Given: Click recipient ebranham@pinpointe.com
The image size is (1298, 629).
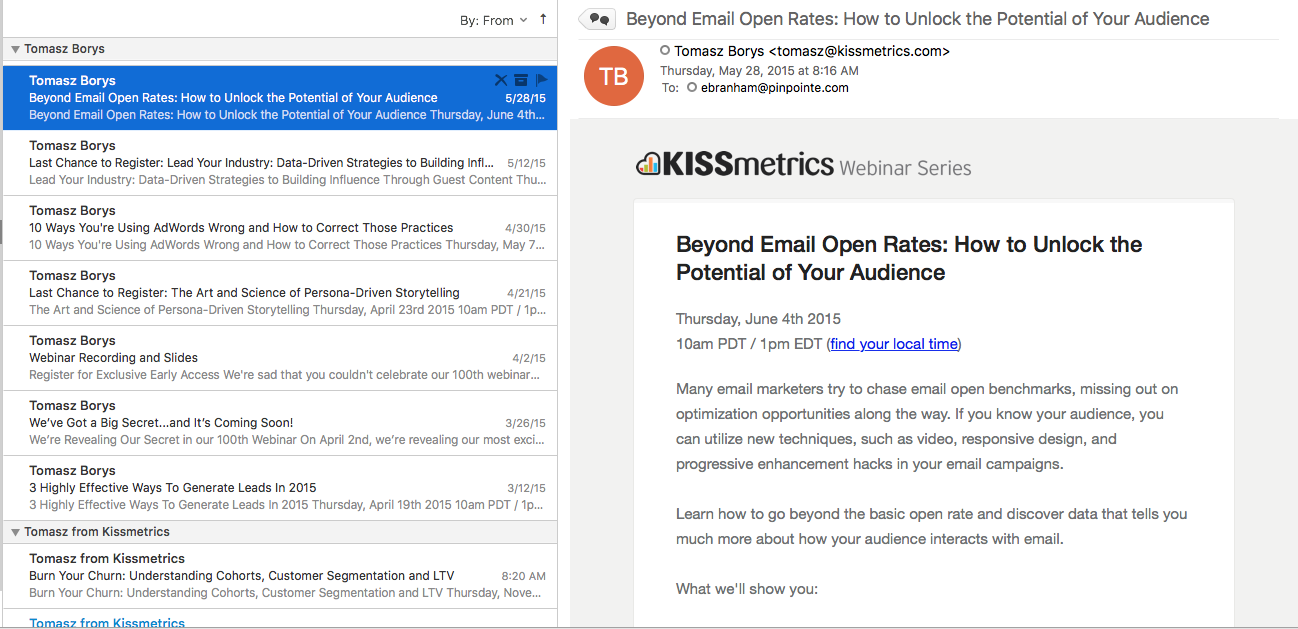Looking at the screenshot, I should point(774,88).
